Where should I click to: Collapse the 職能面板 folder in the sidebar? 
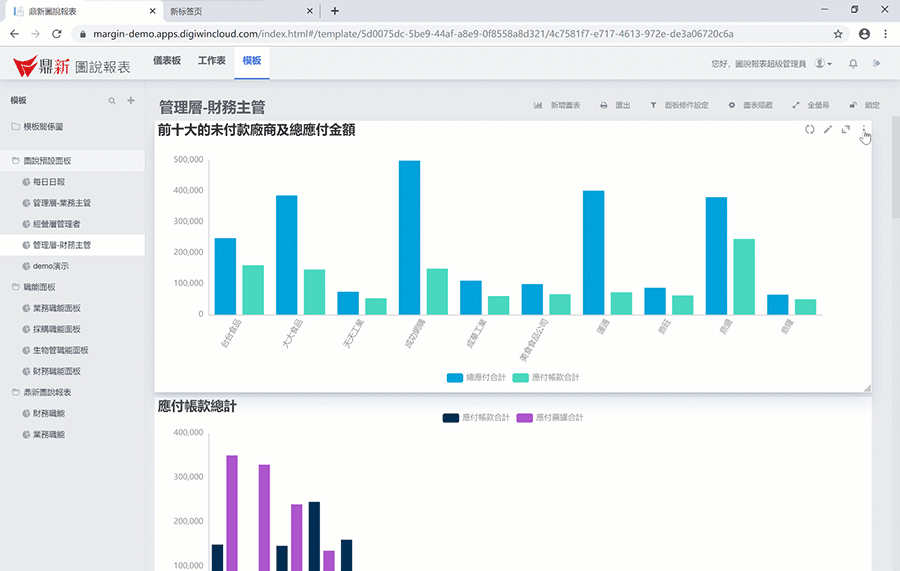pos(15,287)
